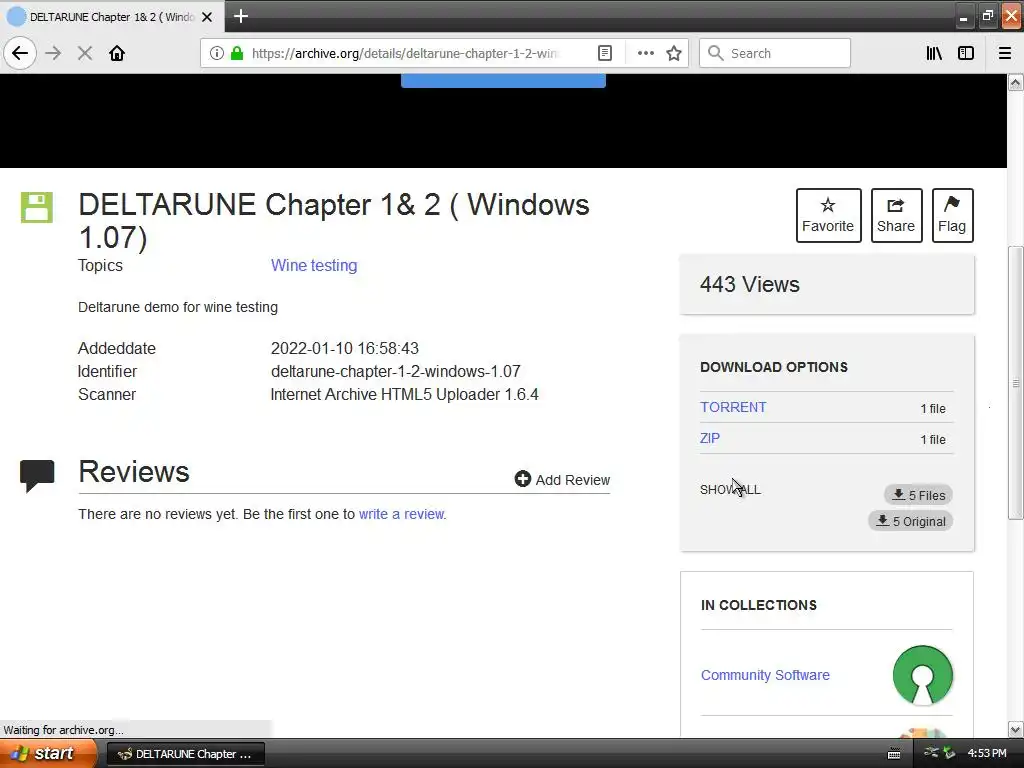
Task: Restore the browser window size button
Action: click(x=987, y=16)
